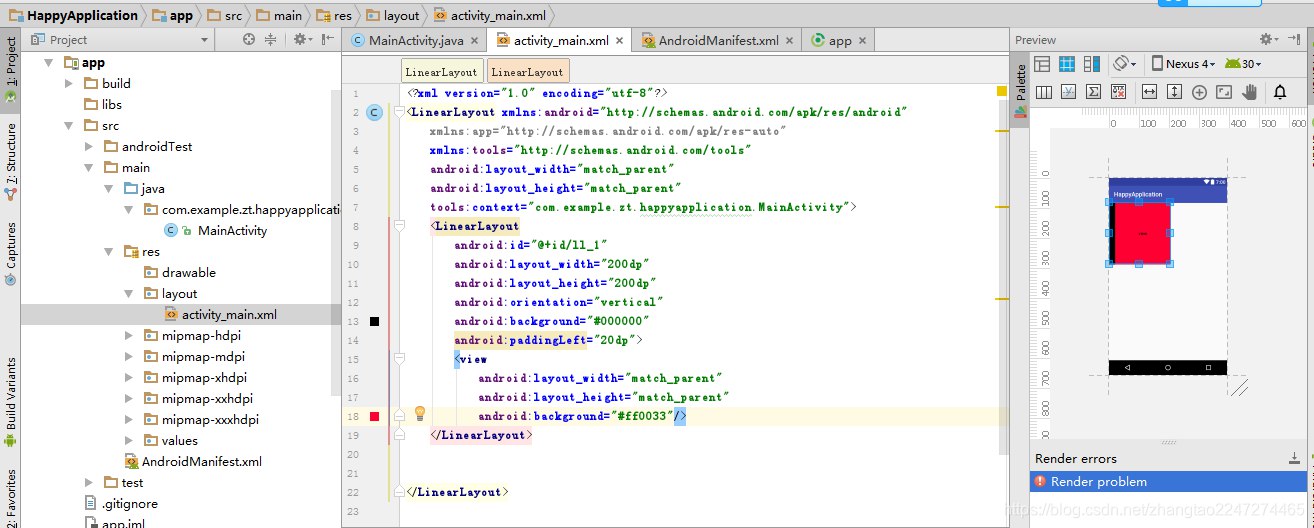The width and height of the screenshot is (1314, 528).
Task: Collapse the res folder in project tree
Action: coord(110,252)
